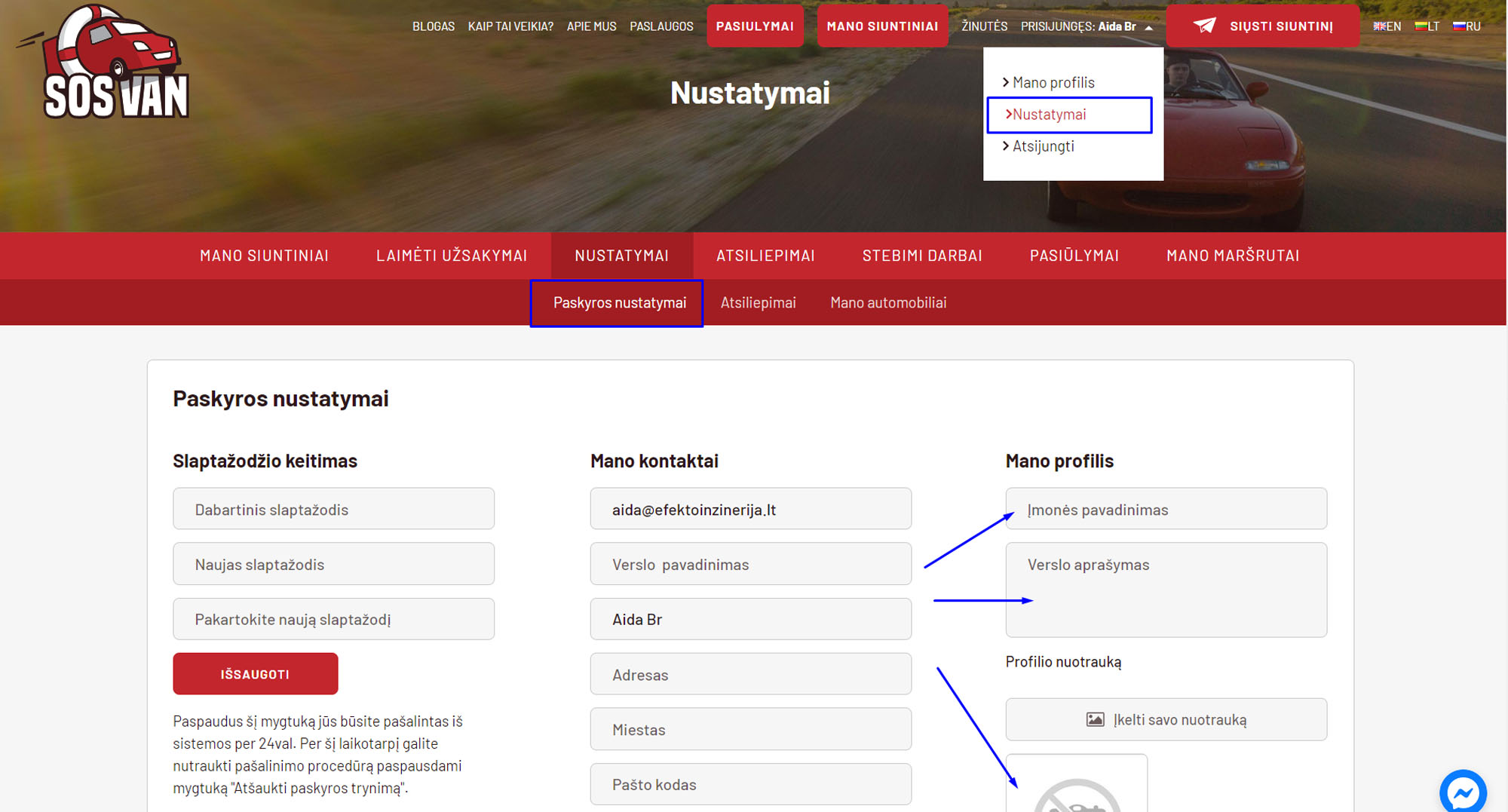Open Žinutės messages
The width and height of the screenshot is (1508, 812).
pos(984,26)
